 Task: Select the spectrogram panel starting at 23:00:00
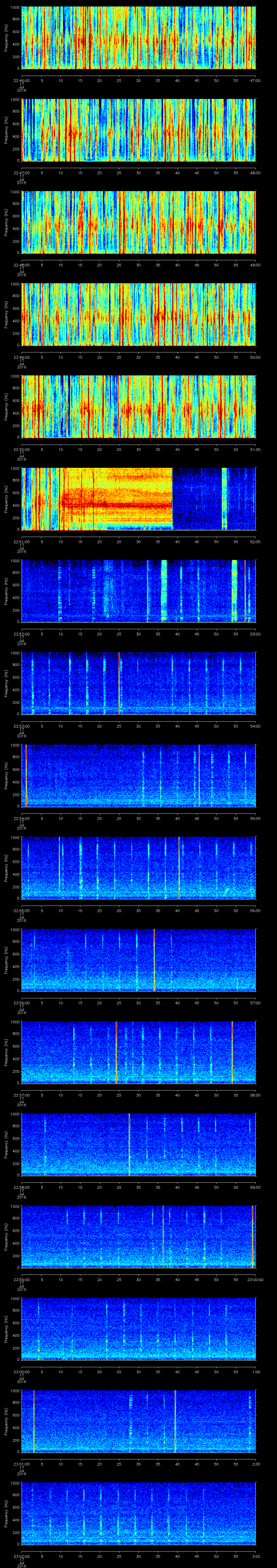(139, 1329)
